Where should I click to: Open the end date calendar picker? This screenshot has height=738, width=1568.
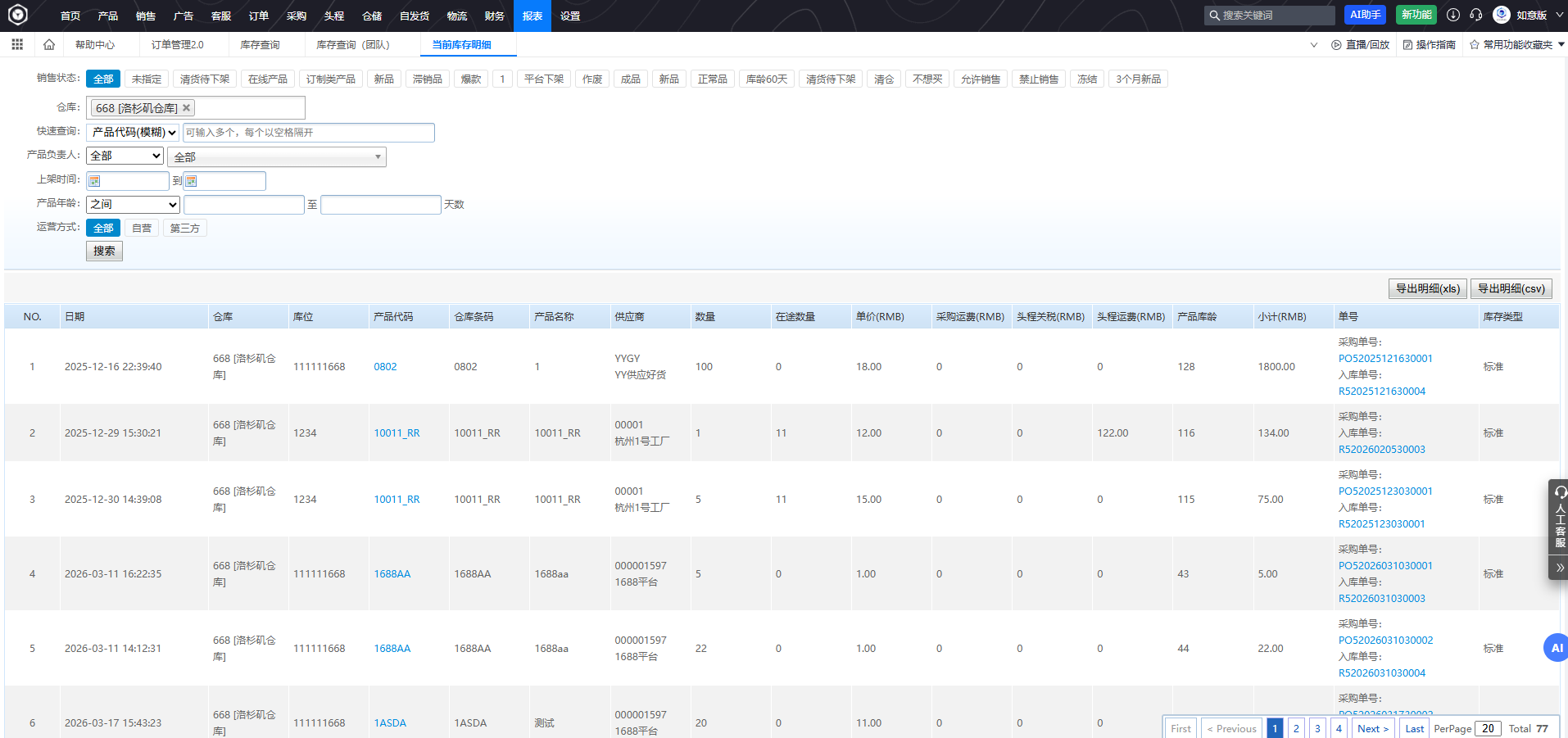click(x=192, y=181)
